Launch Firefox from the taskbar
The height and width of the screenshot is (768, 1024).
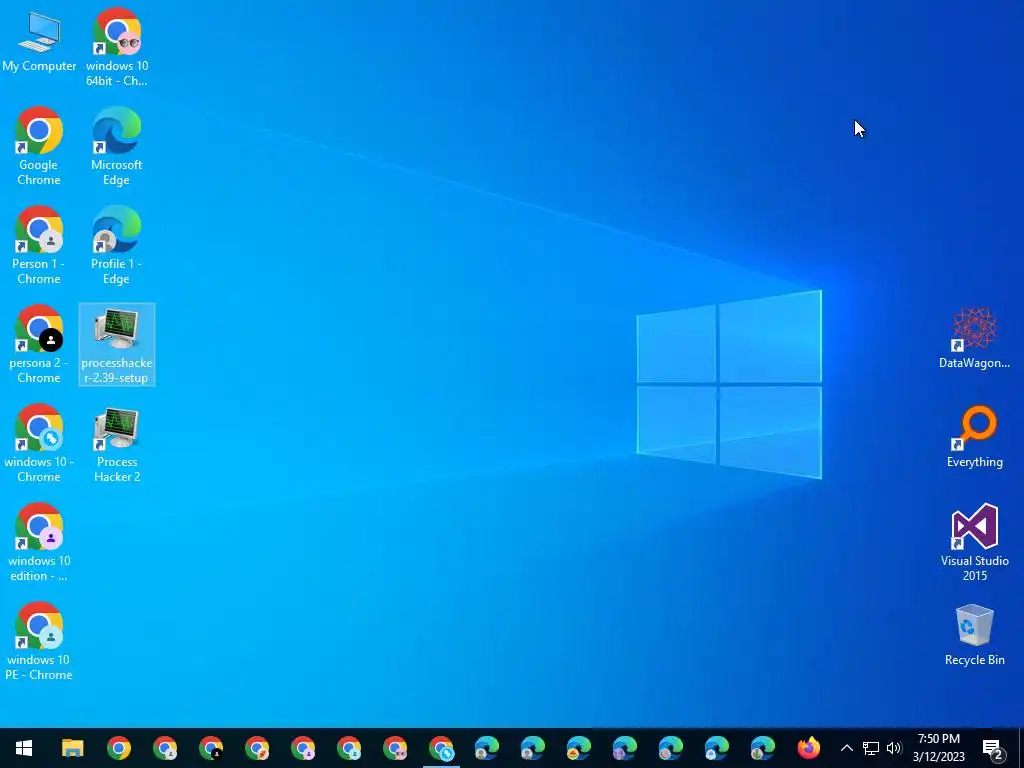[808, 748]
